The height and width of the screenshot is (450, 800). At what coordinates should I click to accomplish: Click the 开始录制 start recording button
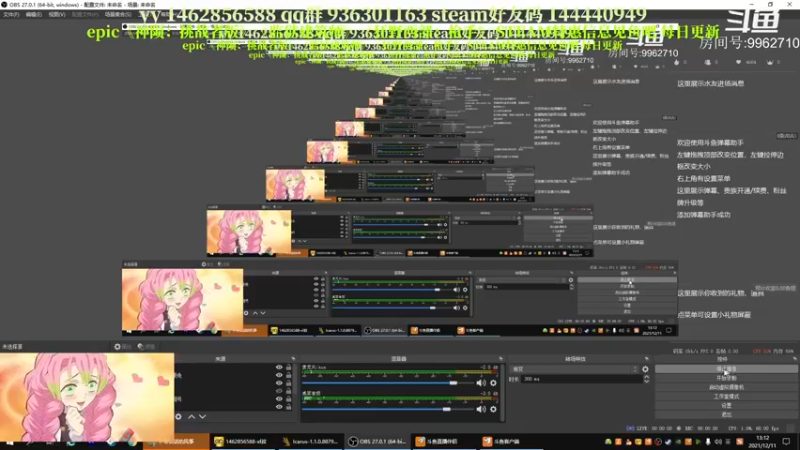pyautogui.click(x=726, y=378)
